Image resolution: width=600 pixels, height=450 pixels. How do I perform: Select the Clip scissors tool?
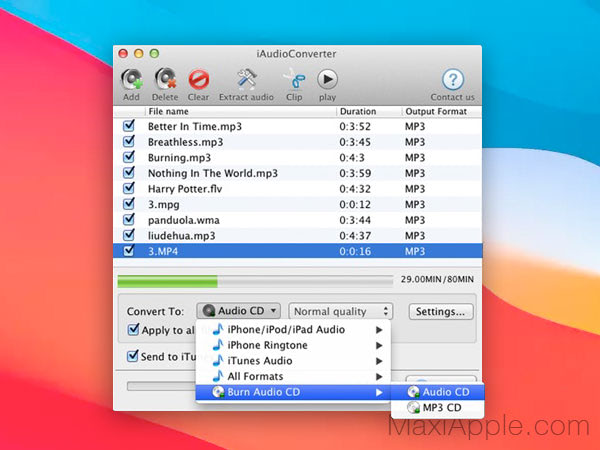[294, 79]
